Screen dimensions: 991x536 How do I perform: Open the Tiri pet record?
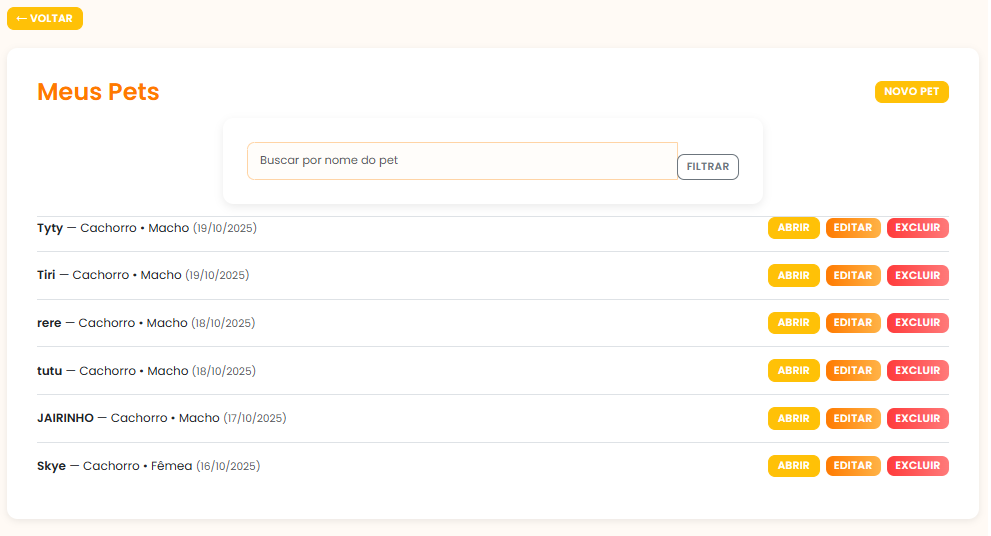click(793, 275)
